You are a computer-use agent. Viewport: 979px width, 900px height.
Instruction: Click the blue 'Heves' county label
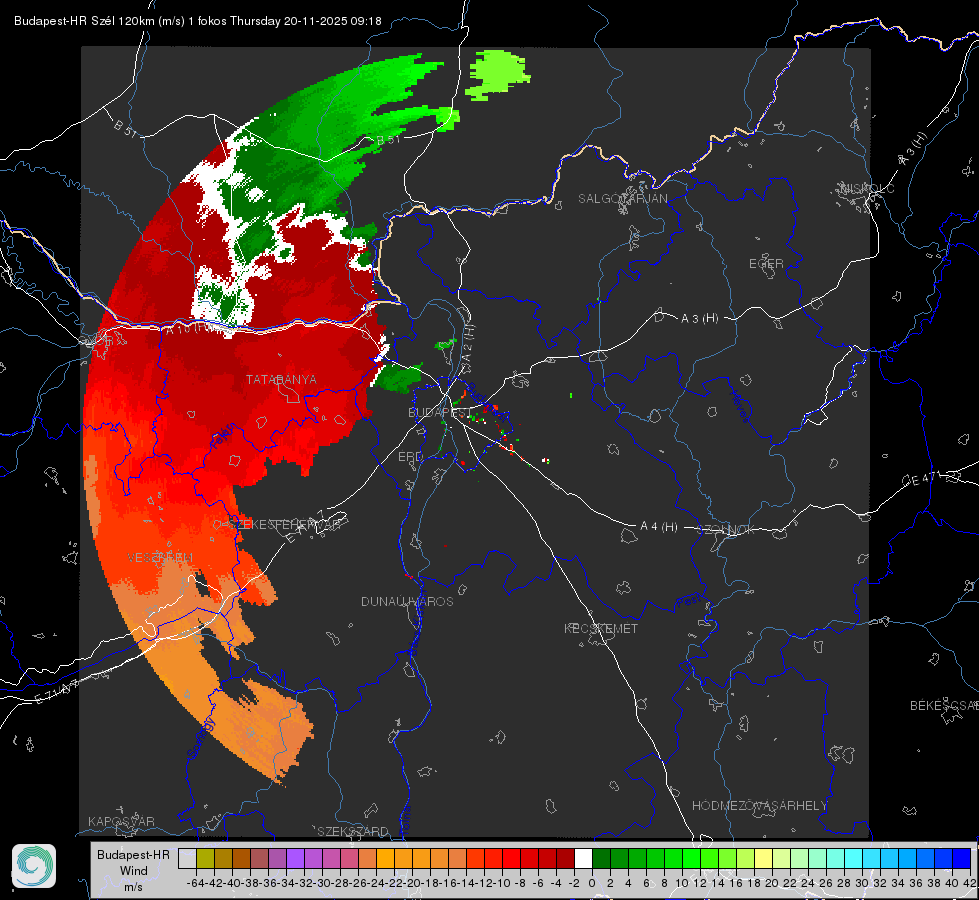(x=739, y=407)
